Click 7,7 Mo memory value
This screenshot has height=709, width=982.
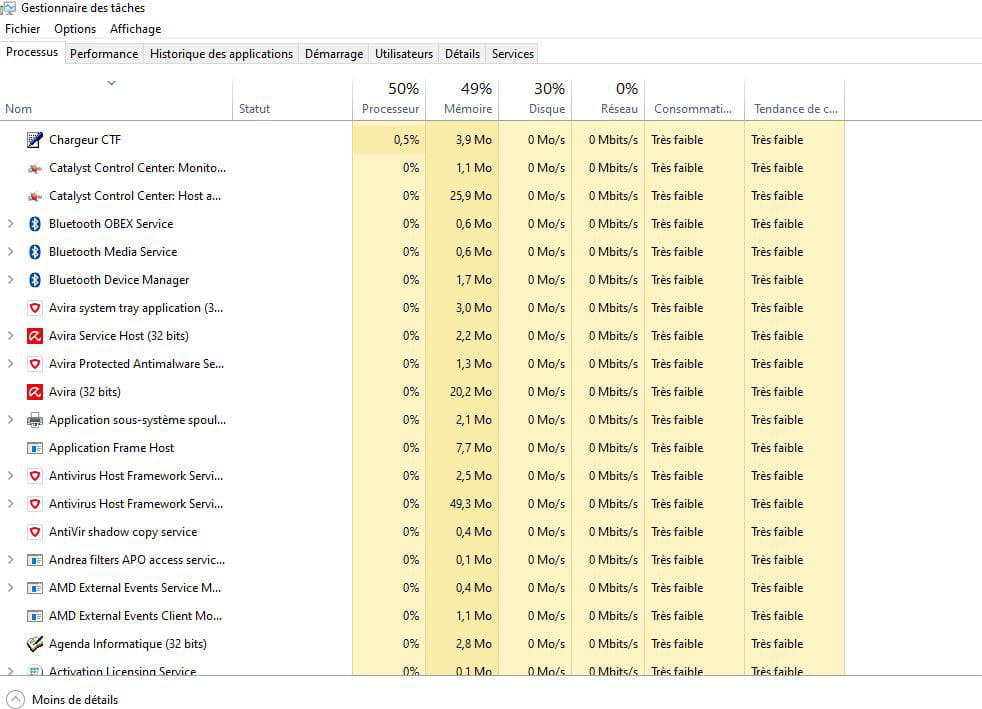click(473, 448)
